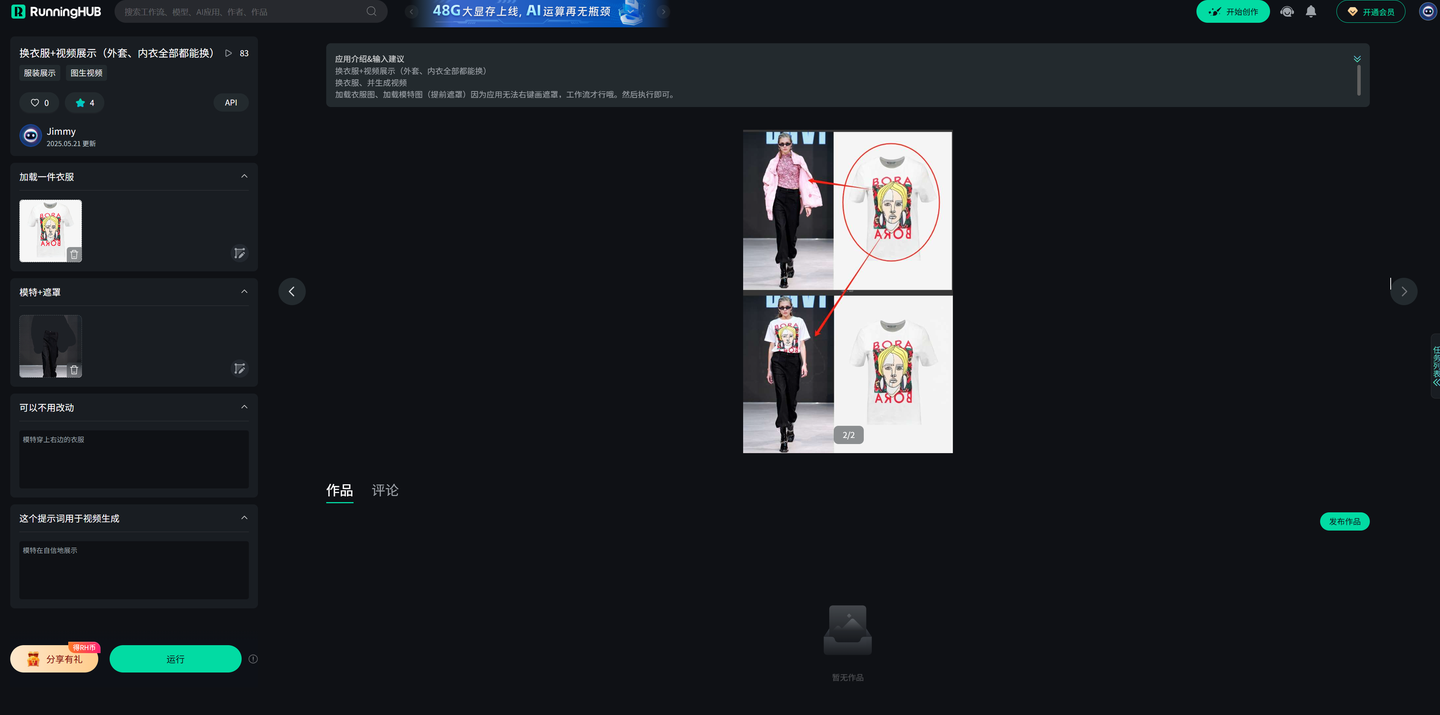Click the 开通会员 membership button

1371,12
